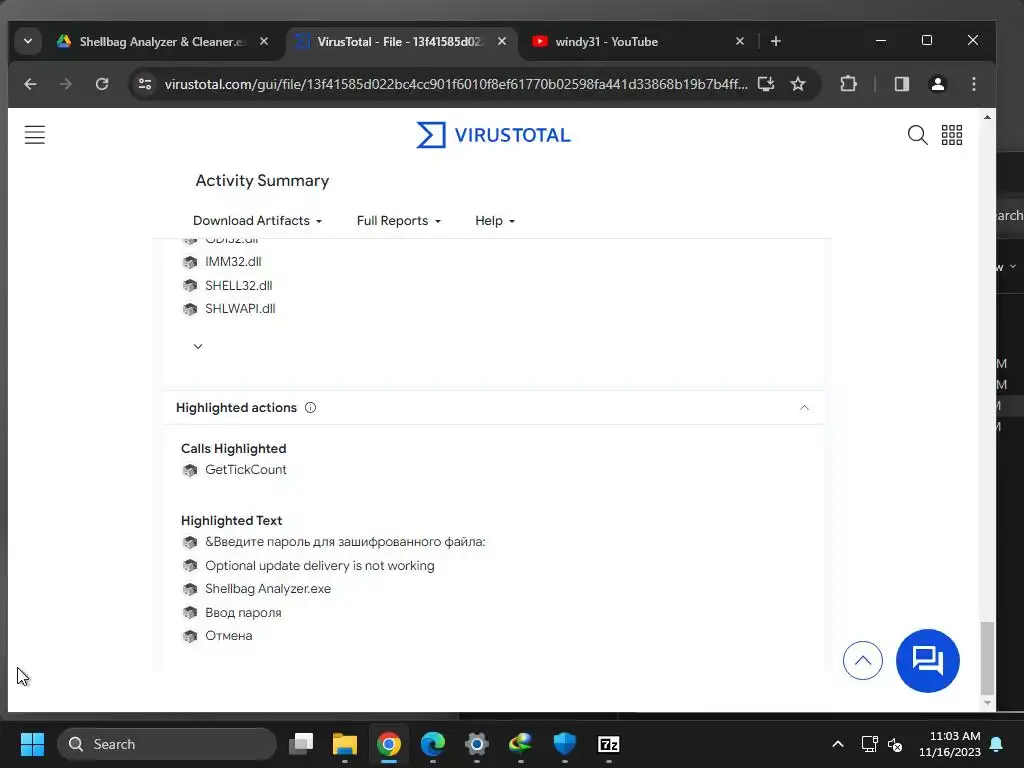This screenshot has width=1024, height=768.
Task: Open the clock and date in taskbar
Action: tap(950, 744)
